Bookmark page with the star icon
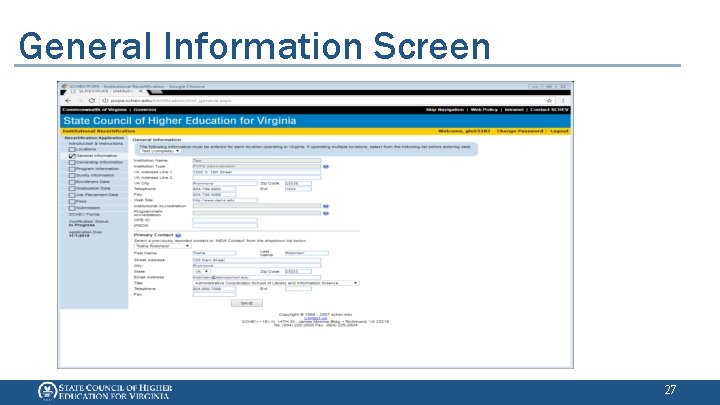This screenshot has width=720, height=405. tap(549, 101)
